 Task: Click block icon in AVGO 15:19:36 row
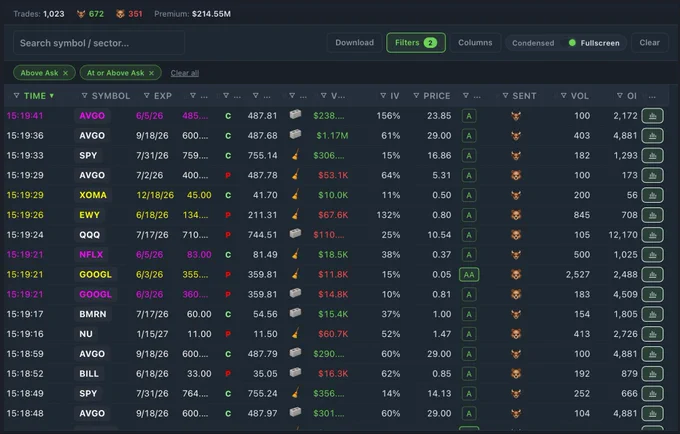coord(295,134)
